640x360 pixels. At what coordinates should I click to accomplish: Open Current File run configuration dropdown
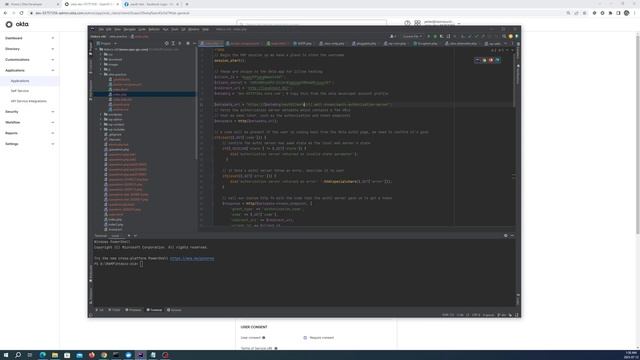click(411, 36)
